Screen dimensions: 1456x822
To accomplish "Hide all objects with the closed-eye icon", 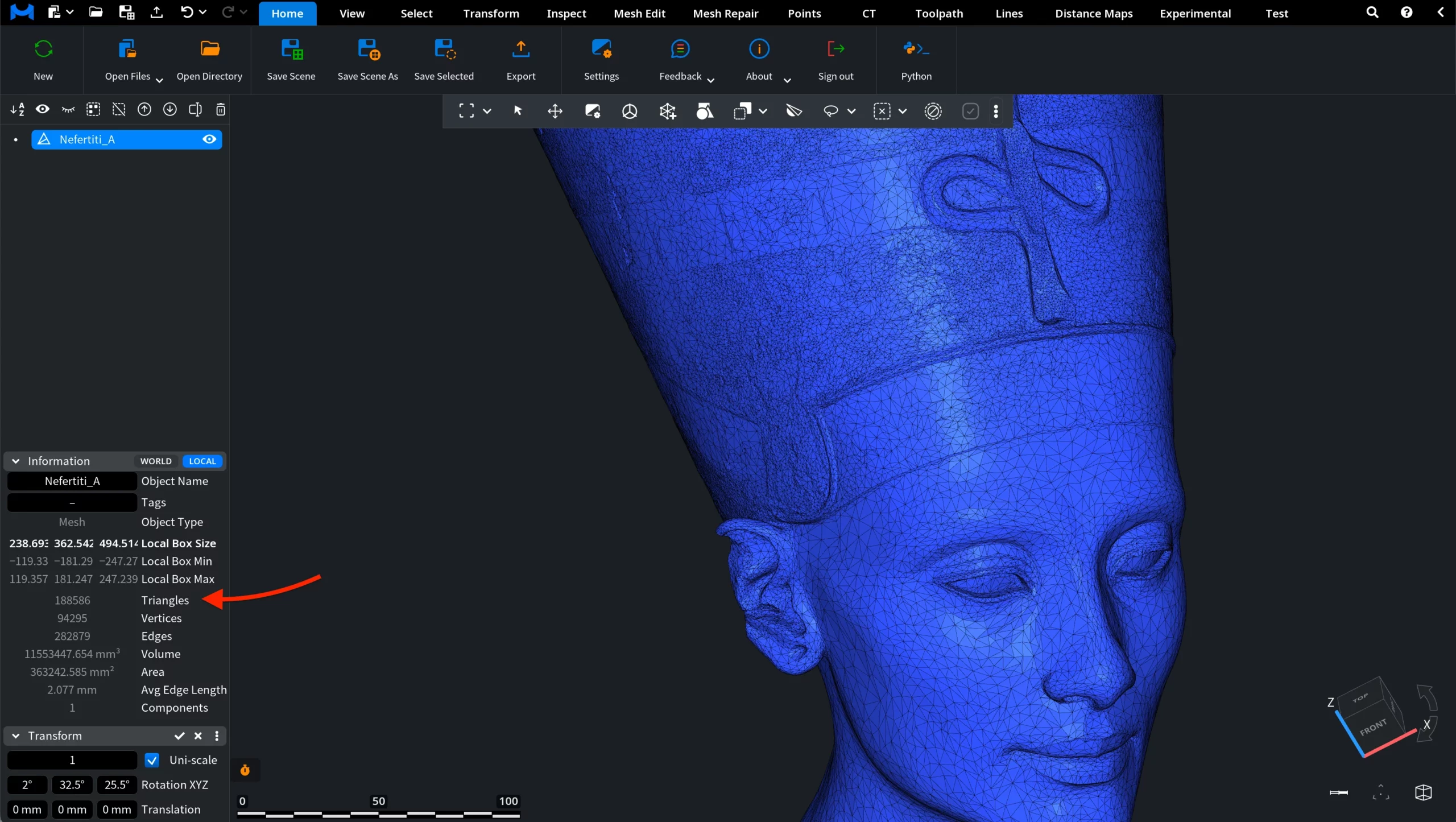I will pyautogui.click(x=68, y=109).
